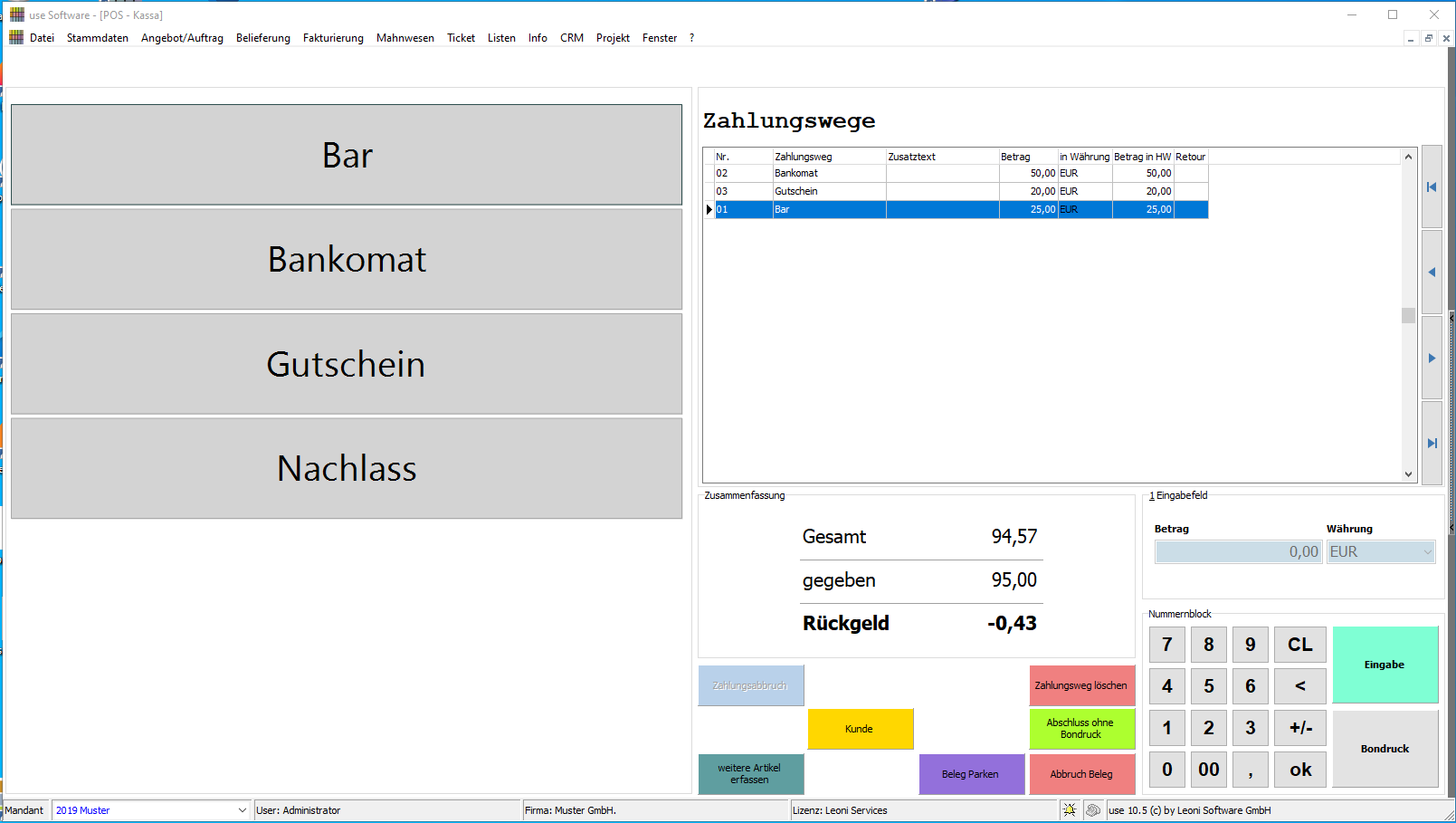Click the Zahlungsweg column header

pyautogui.click(x=829, y=157)
